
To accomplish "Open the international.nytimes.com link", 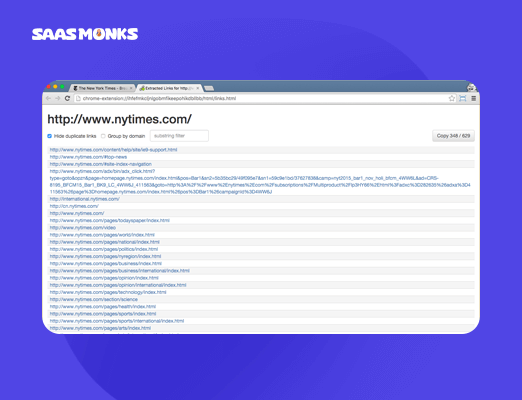I will pos(85,199).
